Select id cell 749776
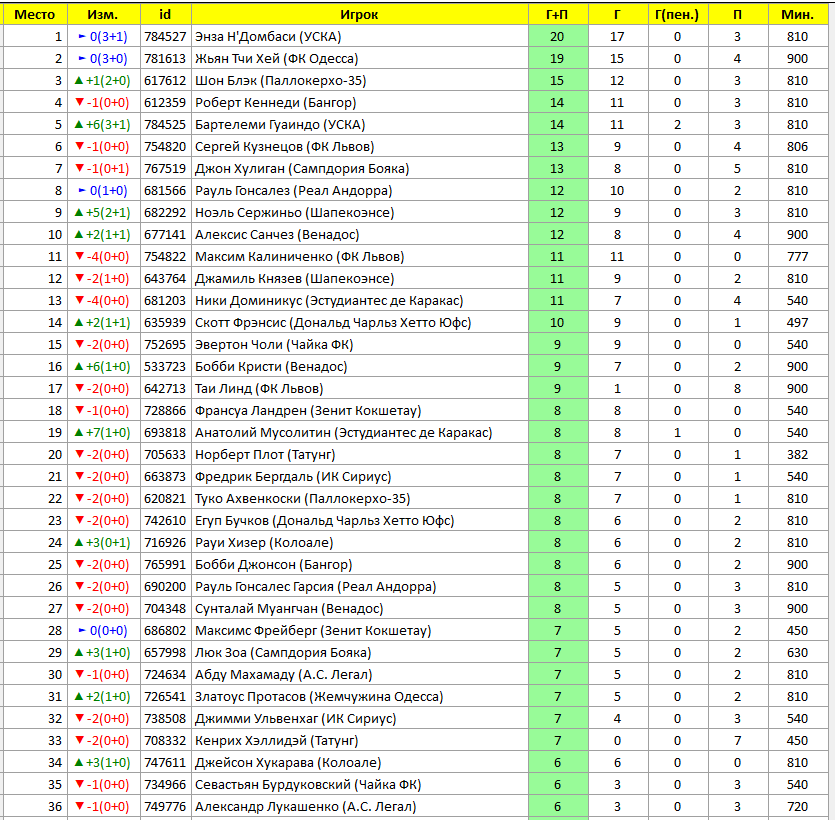This screenshot has height=820, width=835. click(166, 807)
